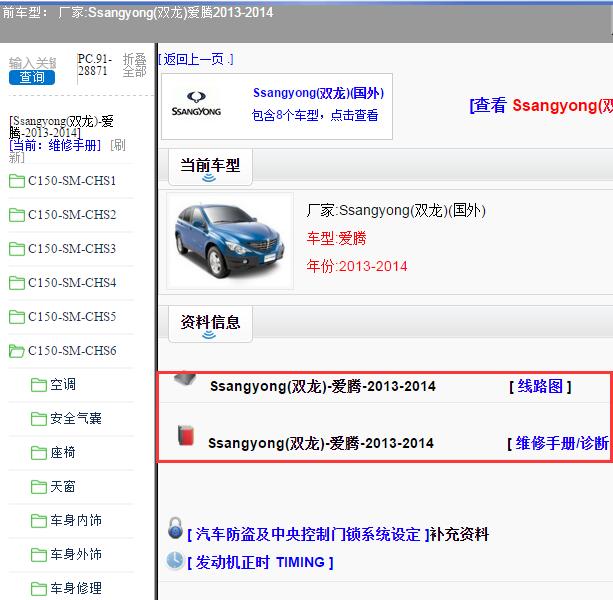Click folder icon next to 车身修理

pos(39,589)
